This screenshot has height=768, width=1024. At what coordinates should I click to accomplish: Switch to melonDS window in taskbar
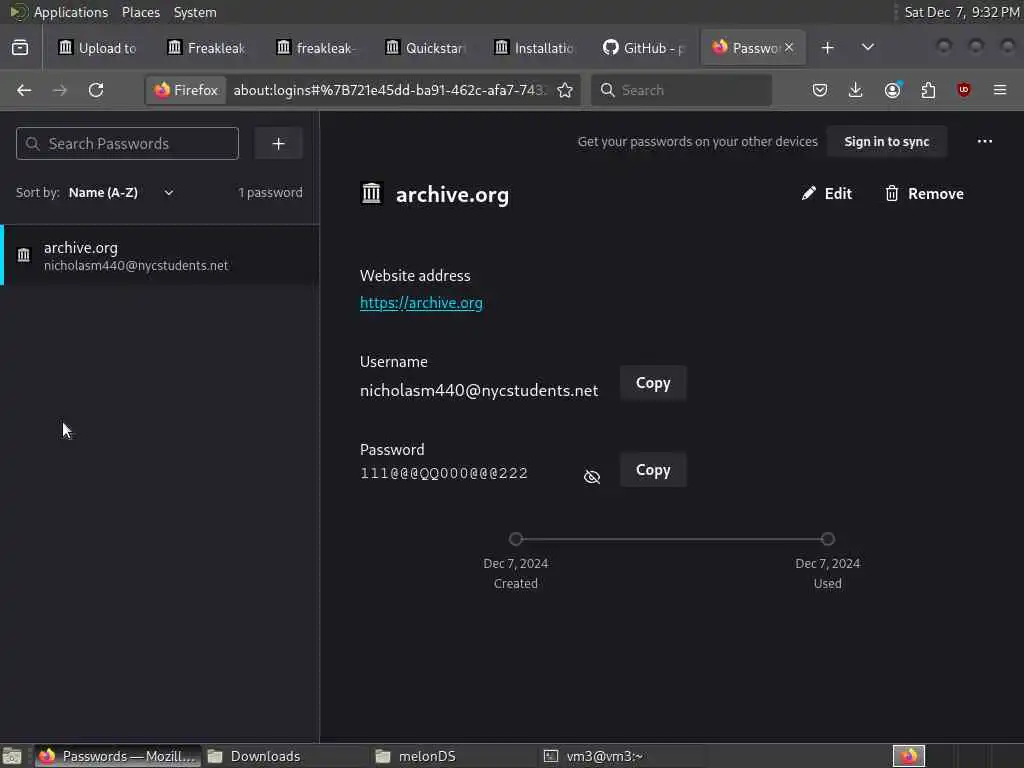click(455, 756)
